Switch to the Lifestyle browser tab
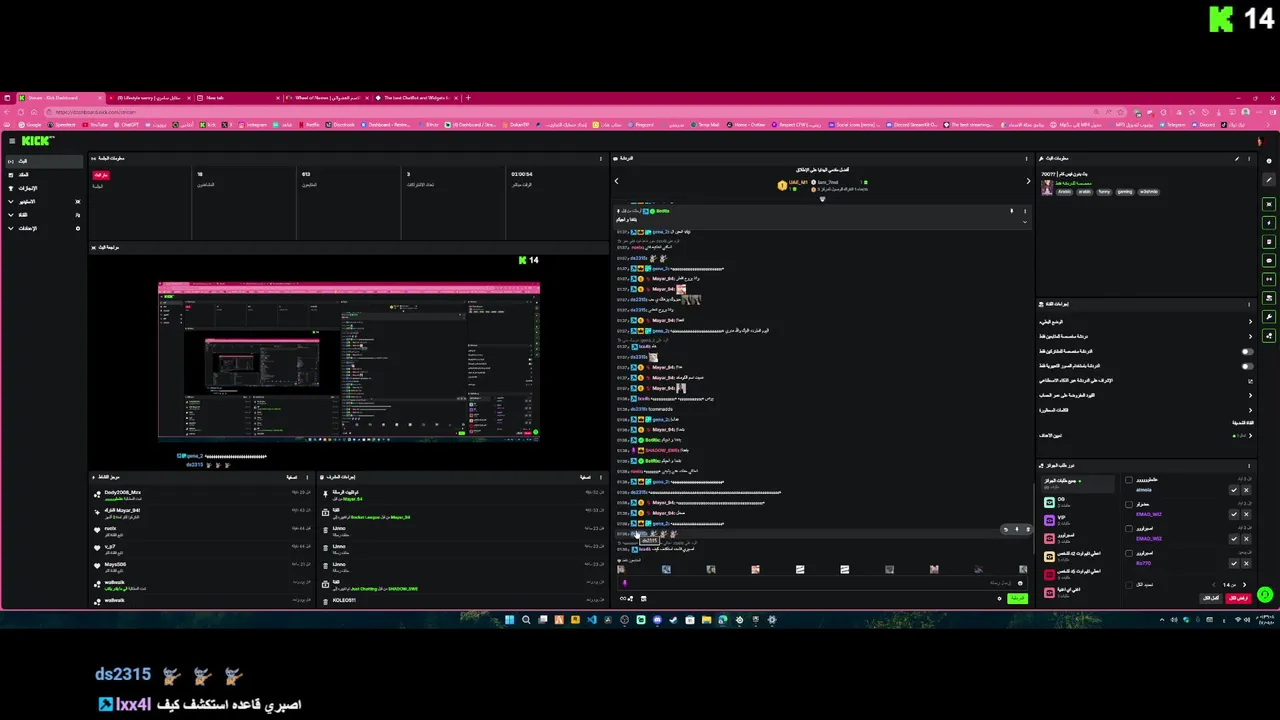The height and width of the screenshot is (720, 1280). pyautogui.click(x=147, y=98)
